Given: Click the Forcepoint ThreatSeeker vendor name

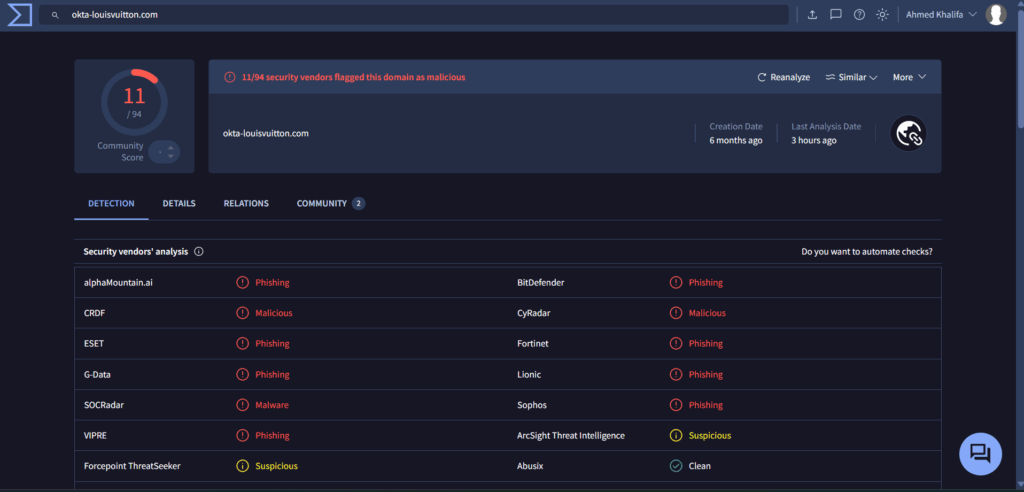Looking at the screenshot, I should [132, 467].
